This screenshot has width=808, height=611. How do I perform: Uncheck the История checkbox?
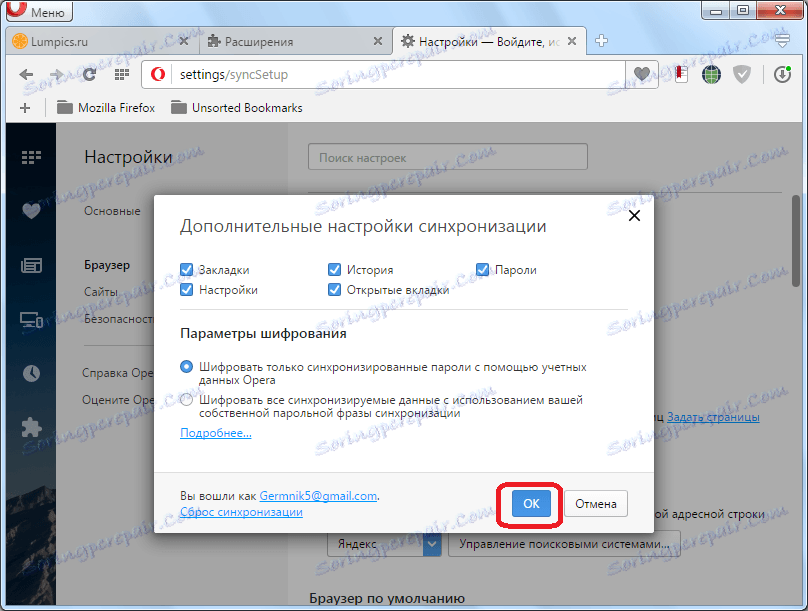(334, 269)
